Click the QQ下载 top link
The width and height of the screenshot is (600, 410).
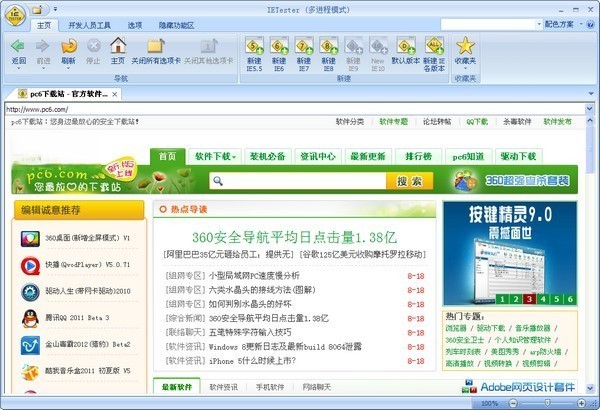click(477, 122)
